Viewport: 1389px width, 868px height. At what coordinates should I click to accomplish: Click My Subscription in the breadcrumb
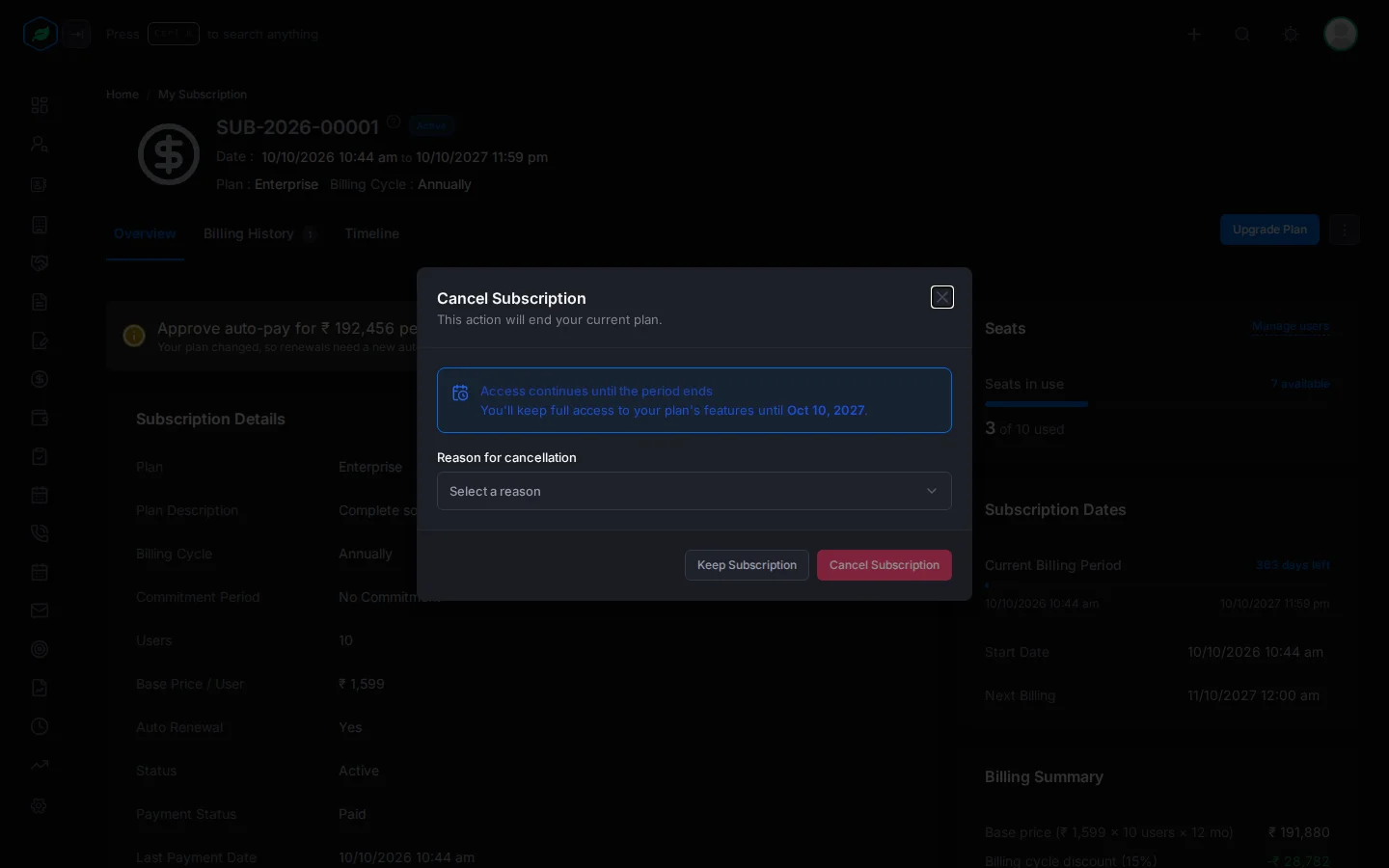203,95
